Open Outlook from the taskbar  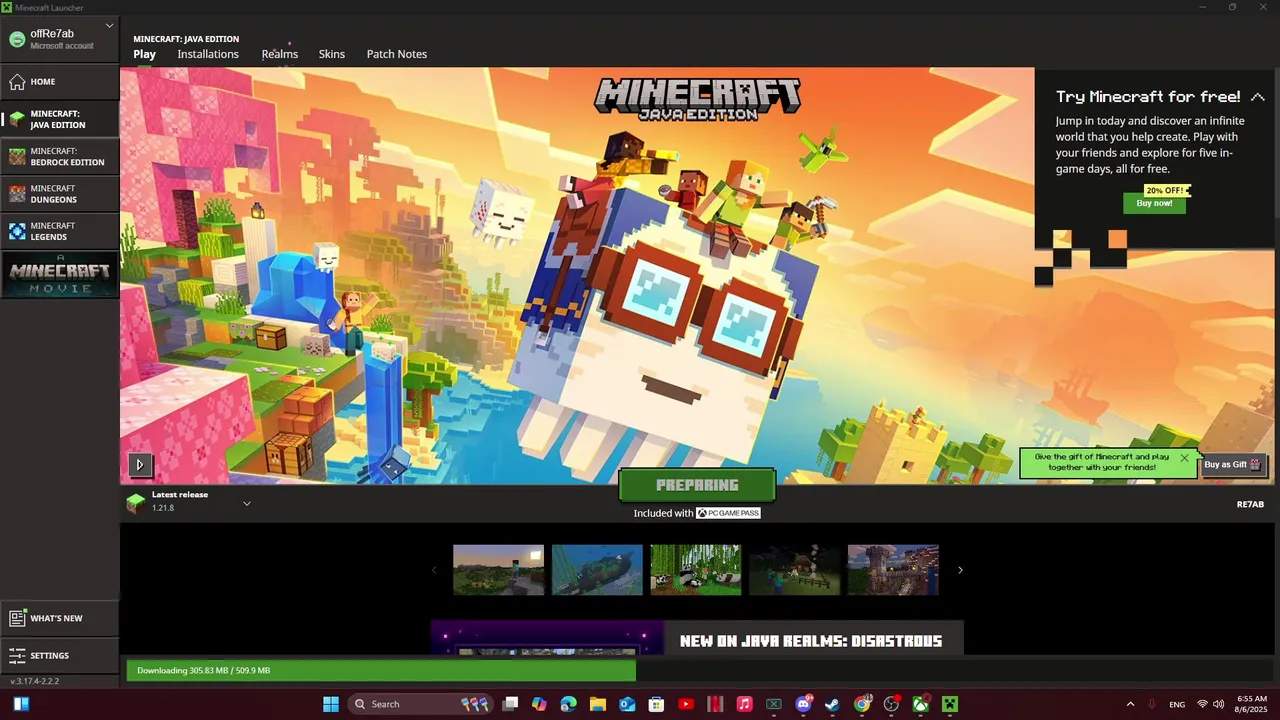pos(627,704)
